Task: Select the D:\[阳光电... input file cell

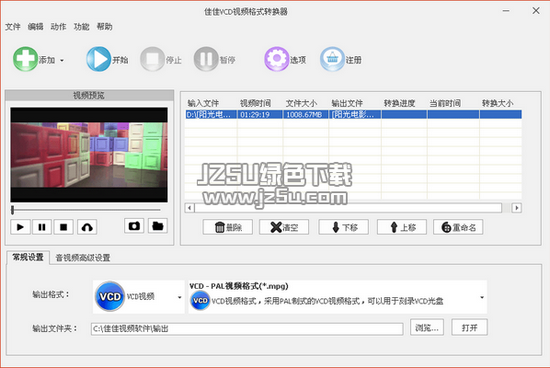Action: pyautogui.click(x=211, y=114)
